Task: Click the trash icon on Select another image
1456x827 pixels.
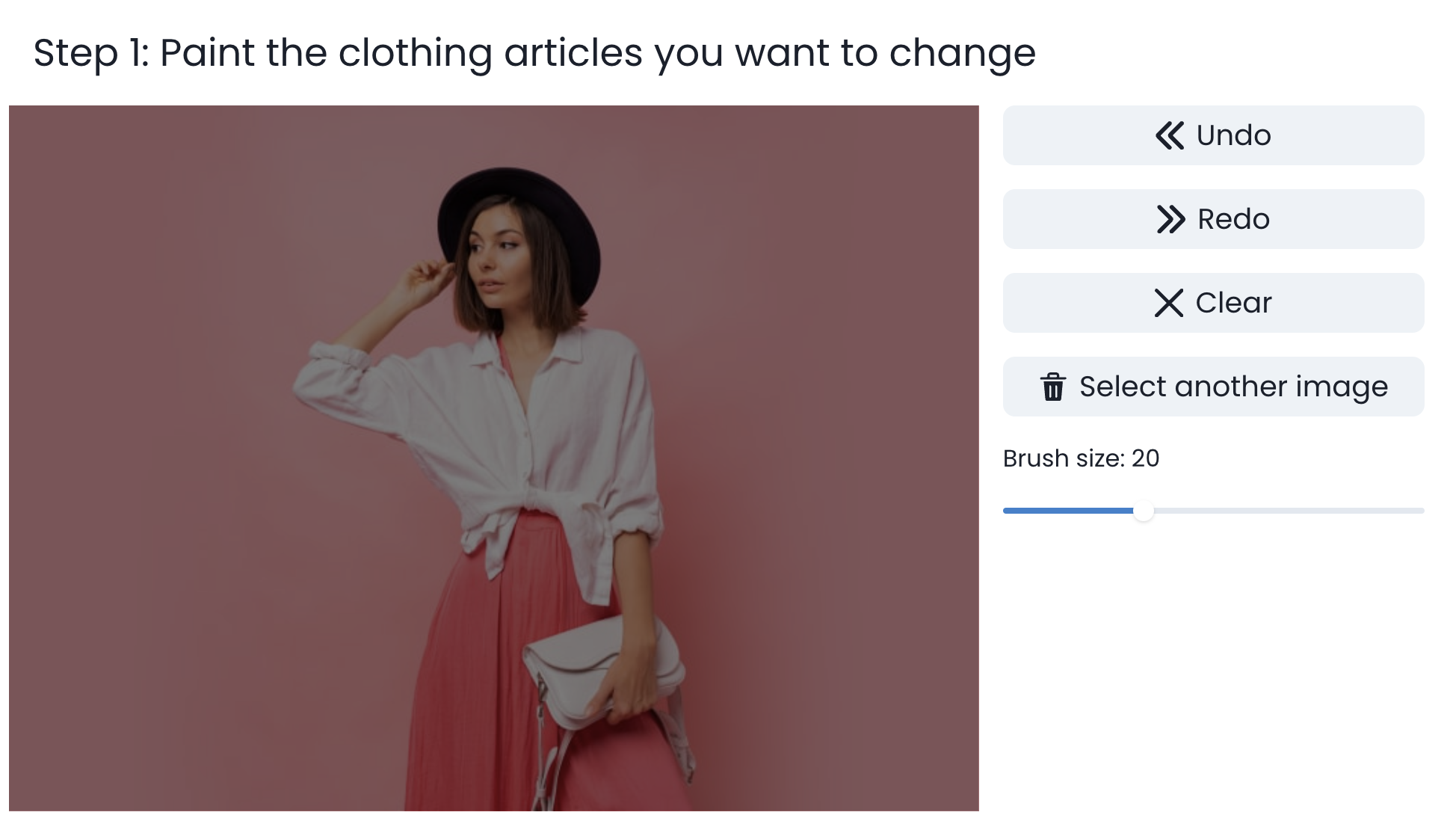Action: (x=1053, y=387)
